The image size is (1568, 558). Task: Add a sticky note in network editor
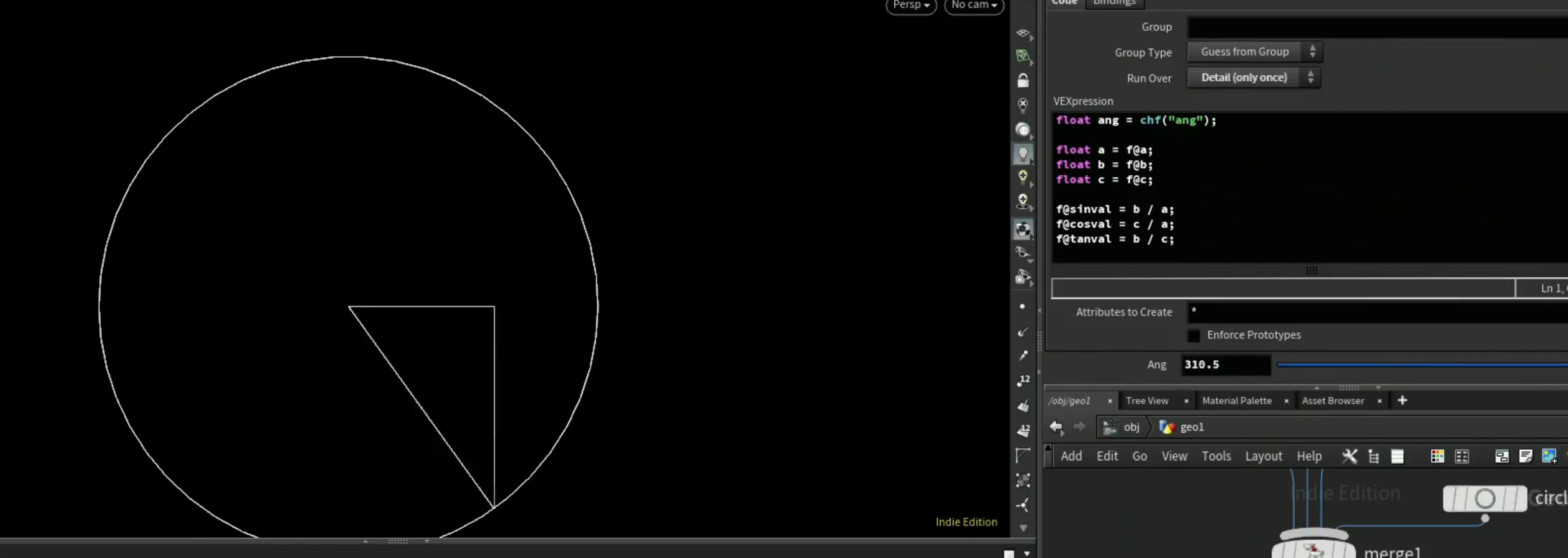(x=1525, y=456)
